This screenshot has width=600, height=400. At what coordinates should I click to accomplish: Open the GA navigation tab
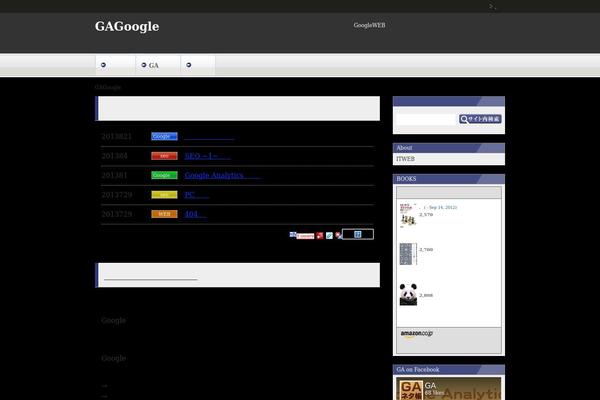tap(158, 65)
